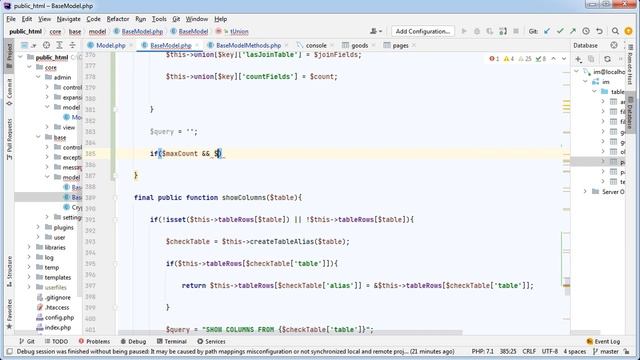Open the File menu

click(x=11, y=19)
